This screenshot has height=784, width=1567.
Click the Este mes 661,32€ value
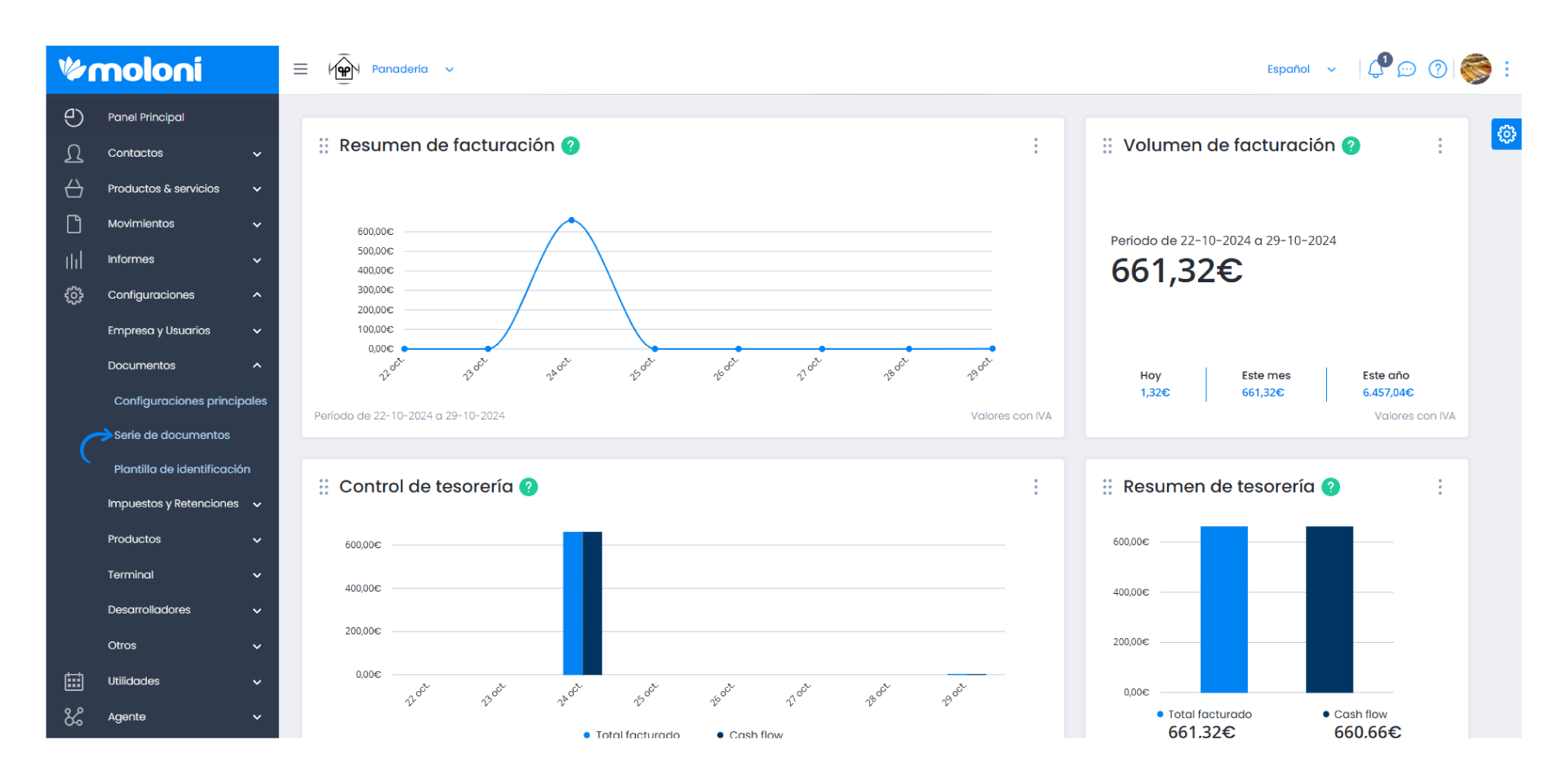1263,392
